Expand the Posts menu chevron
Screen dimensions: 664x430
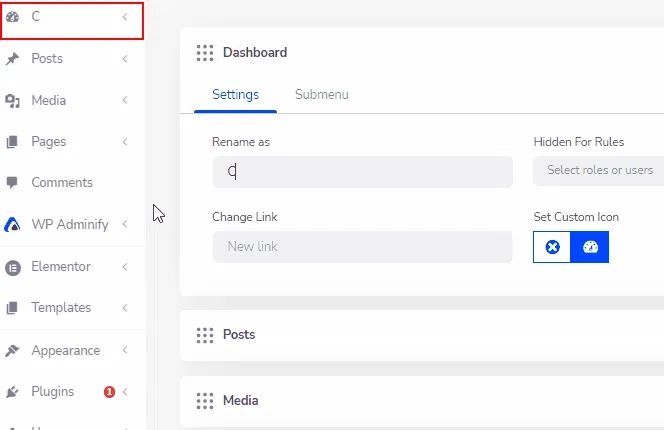pos(124,58)
